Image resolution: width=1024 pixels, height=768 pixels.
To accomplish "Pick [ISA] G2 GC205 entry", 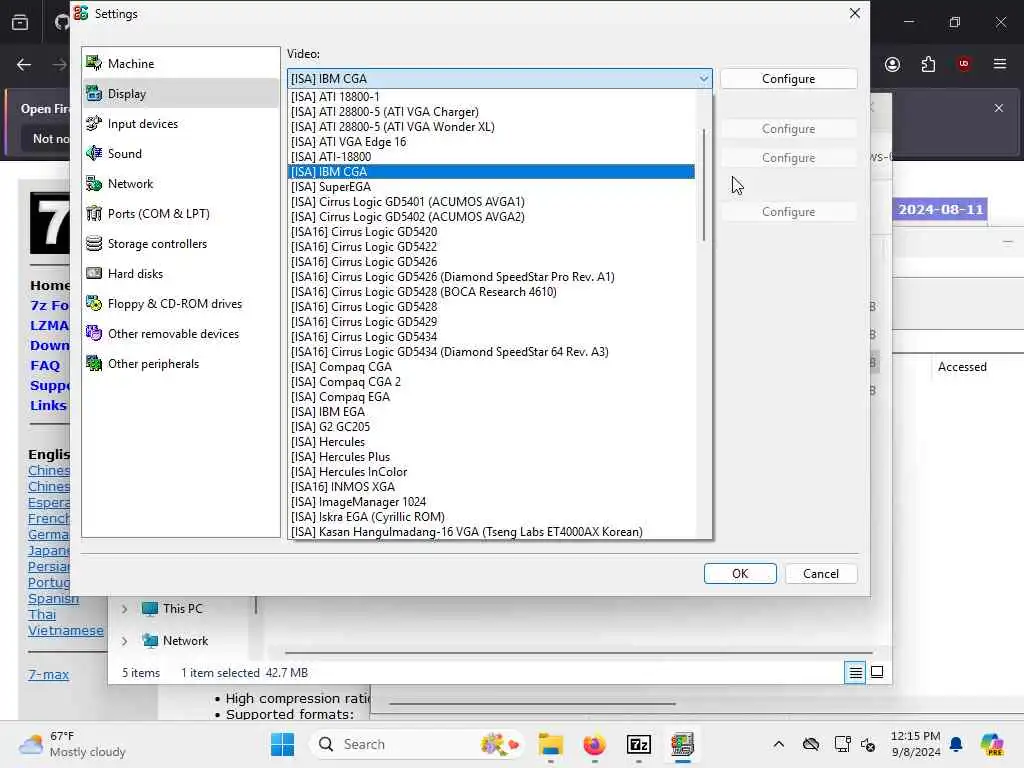I will pos(491,427).
